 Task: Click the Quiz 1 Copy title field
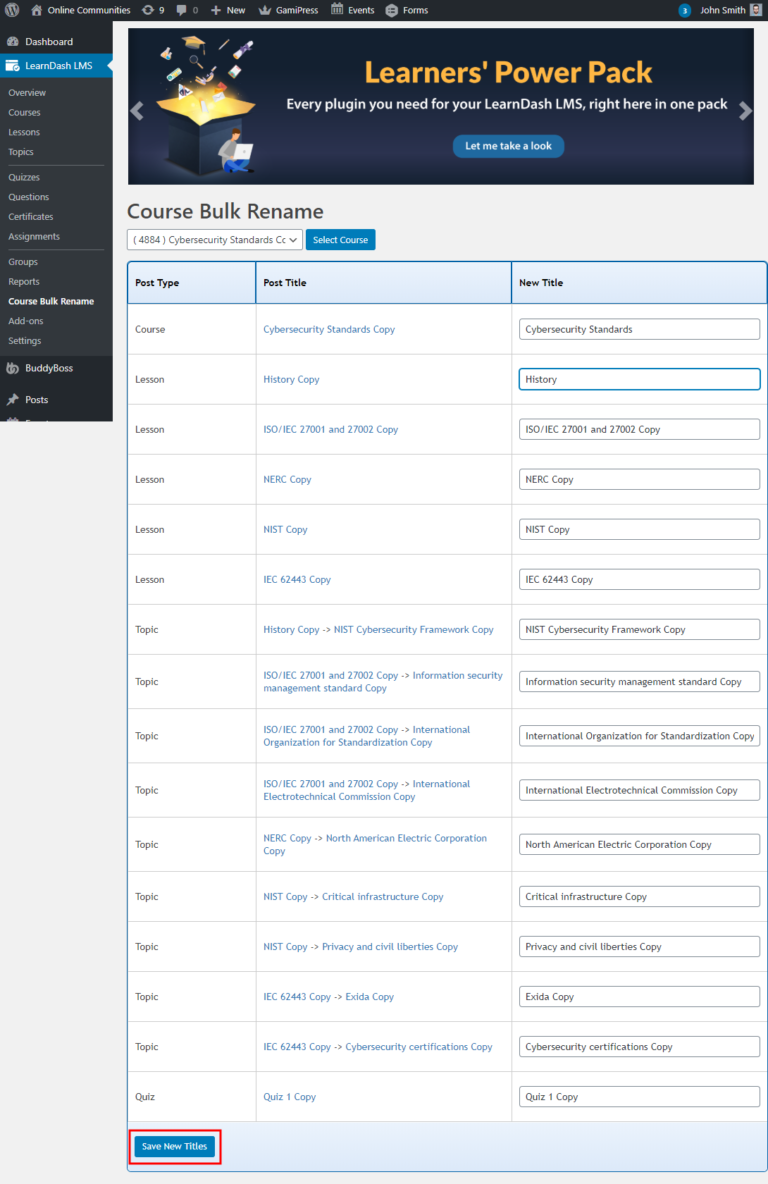click(x=639, y=1096)
